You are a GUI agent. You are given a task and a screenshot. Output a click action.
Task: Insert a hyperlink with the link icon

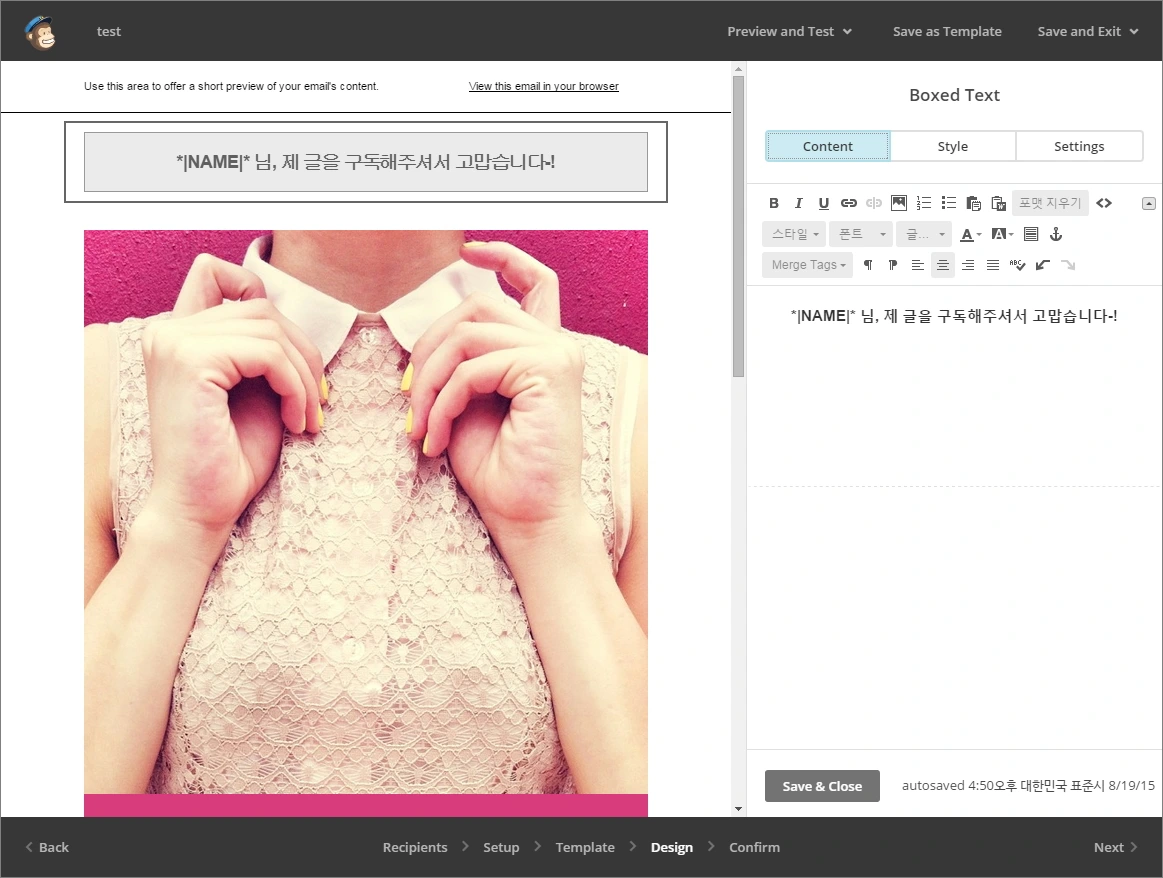click(849, 202)
